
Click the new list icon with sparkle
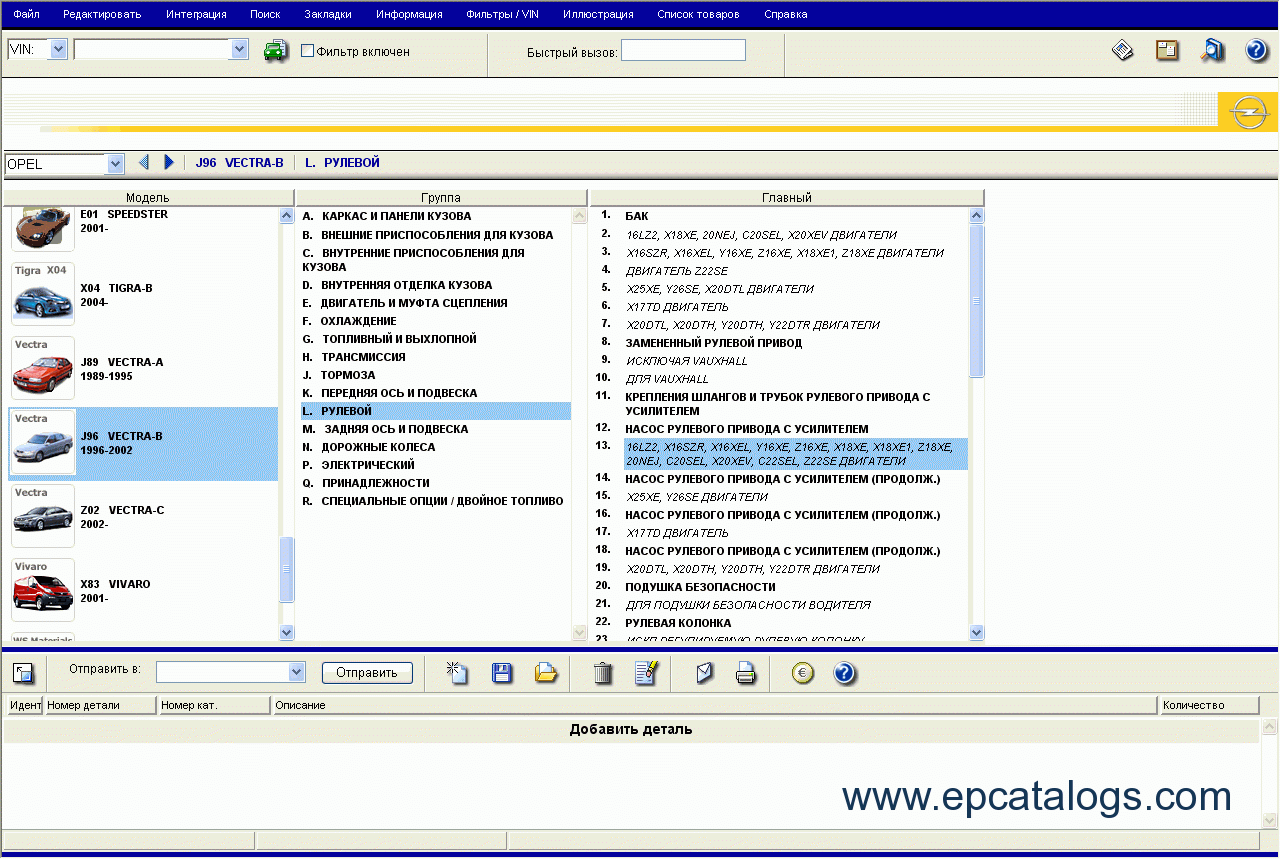click(x=458, y=673)
